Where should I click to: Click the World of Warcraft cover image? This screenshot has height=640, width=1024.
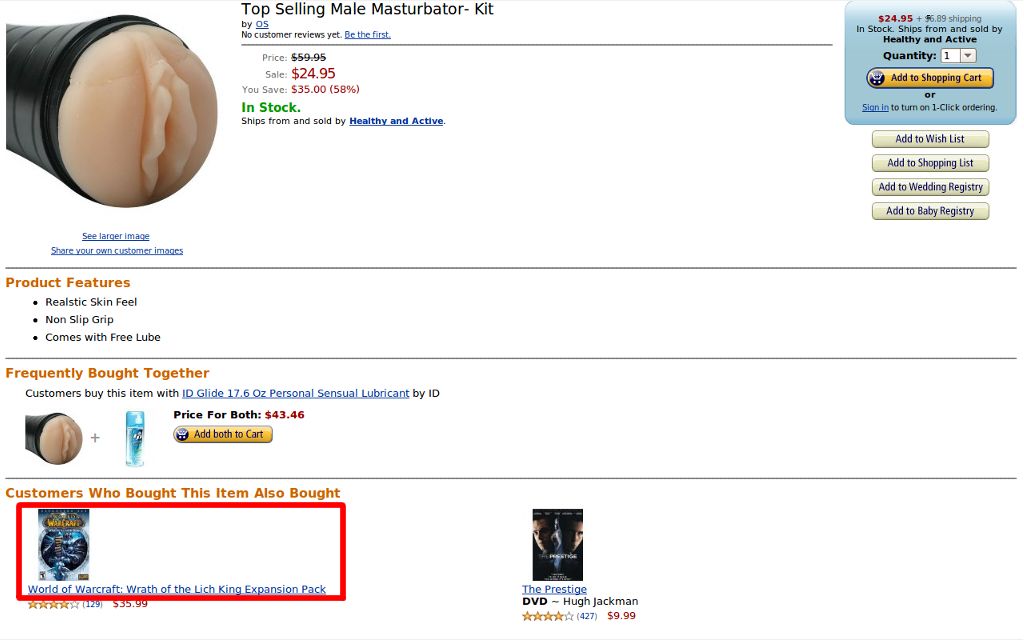(63, 544)
